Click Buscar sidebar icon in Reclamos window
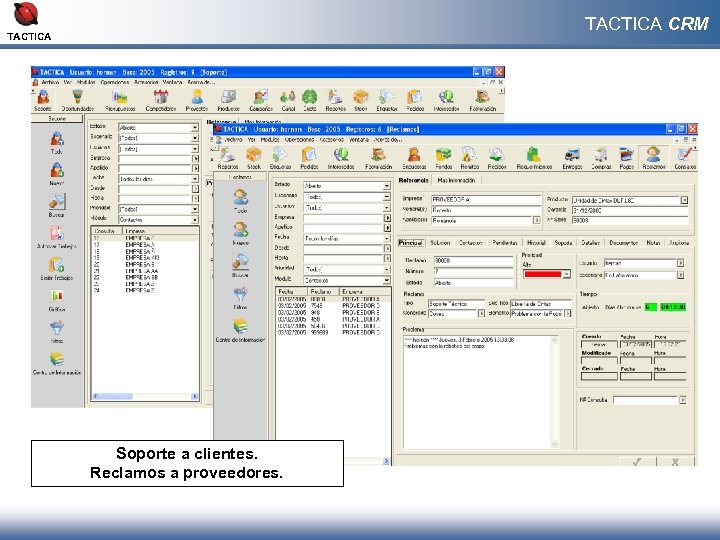 (x=241, y=265)
